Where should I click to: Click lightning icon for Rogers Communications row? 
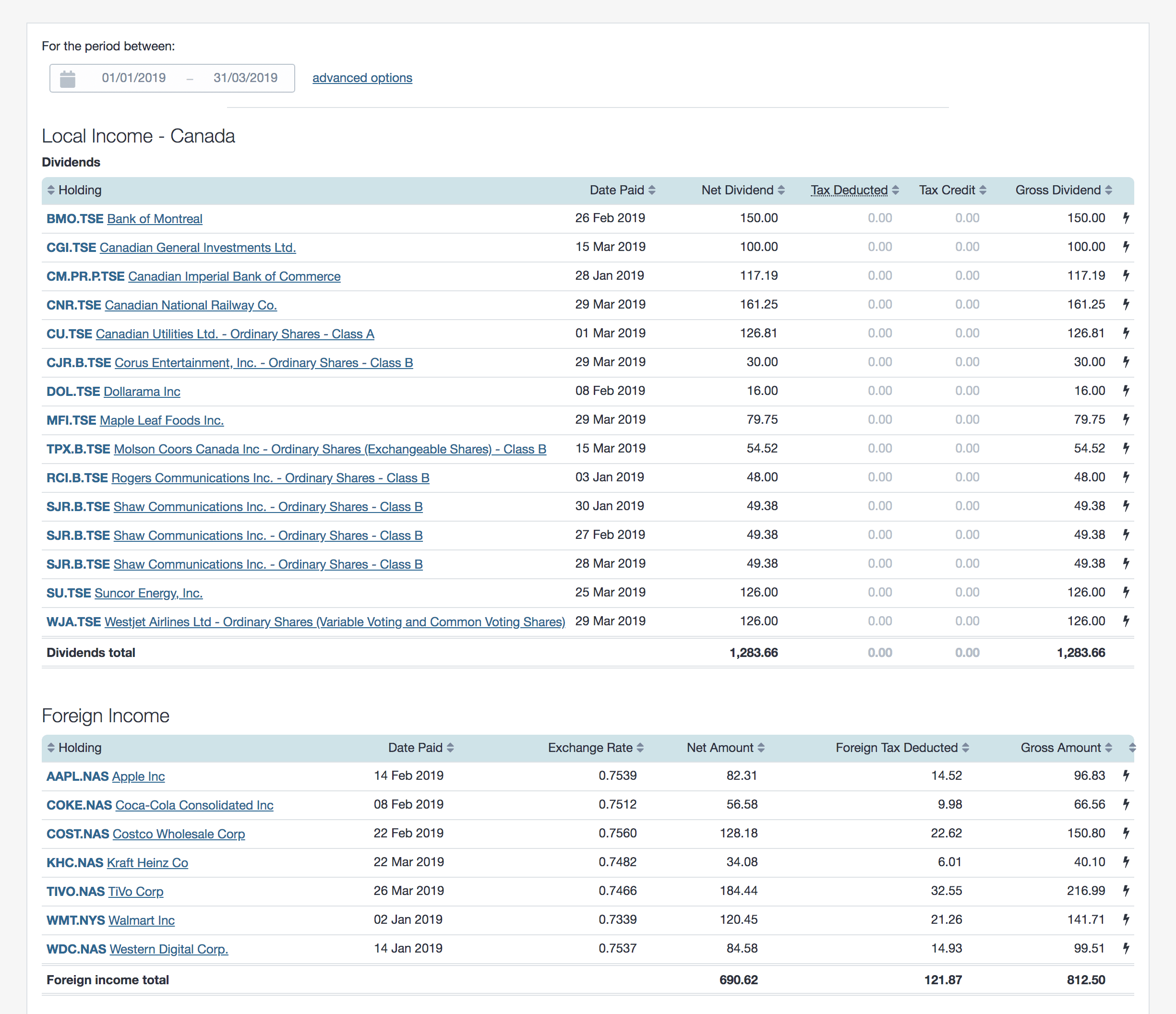coord(1126,477)
